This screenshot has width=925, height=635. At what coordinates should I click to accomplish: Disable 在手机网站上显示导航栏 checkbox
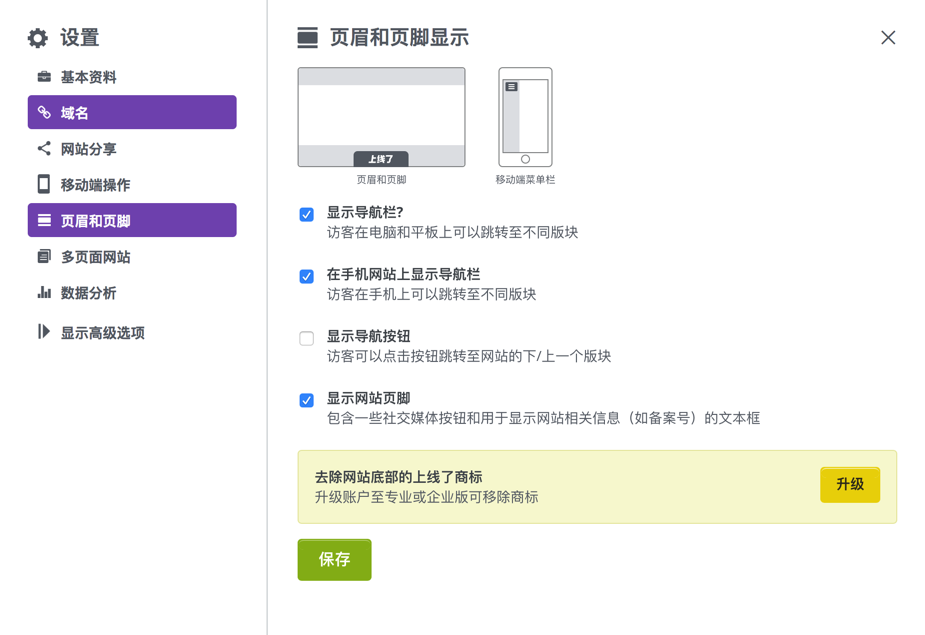tap(307, 276)
